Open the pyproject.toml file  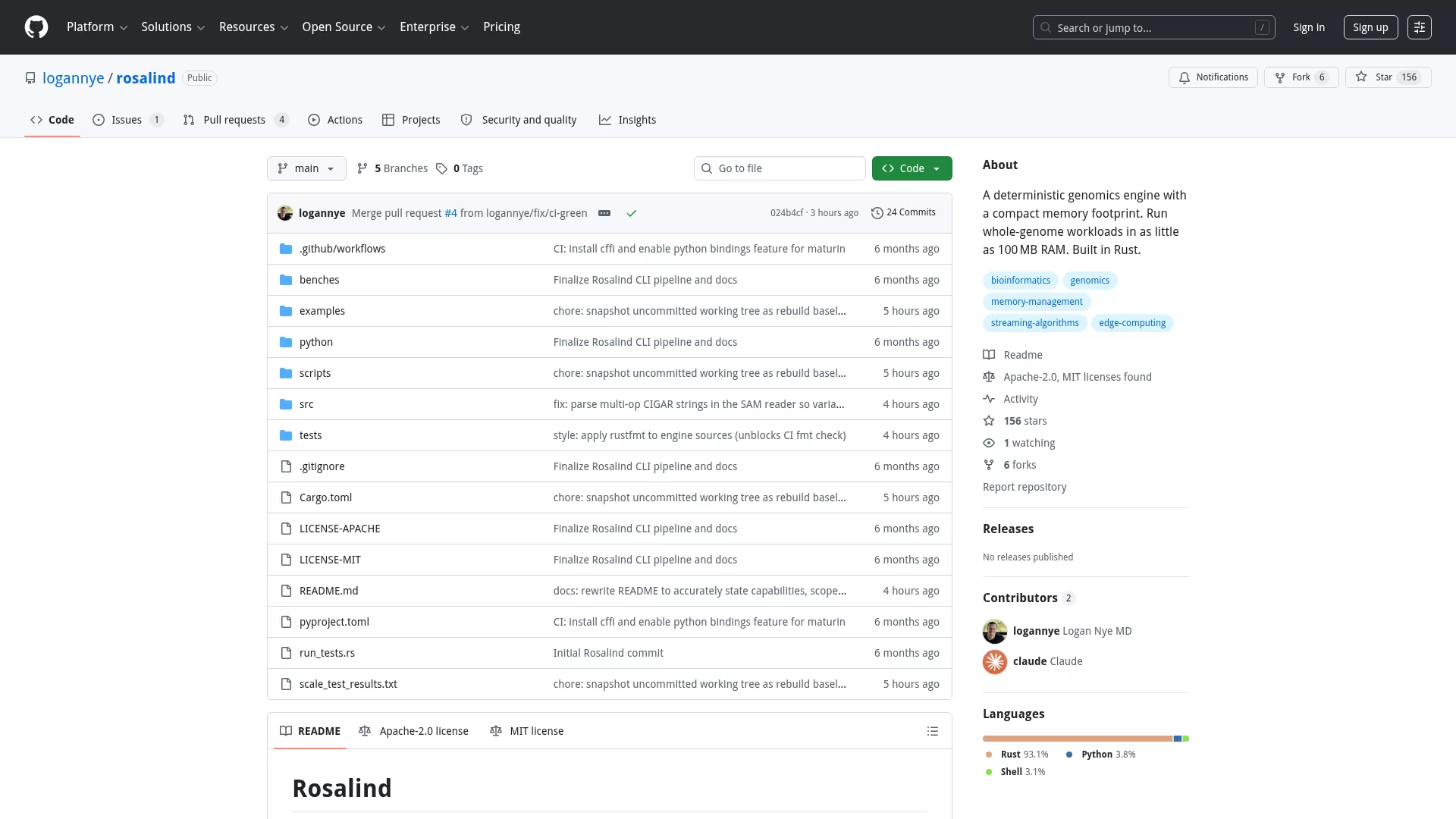pos(334,622)
